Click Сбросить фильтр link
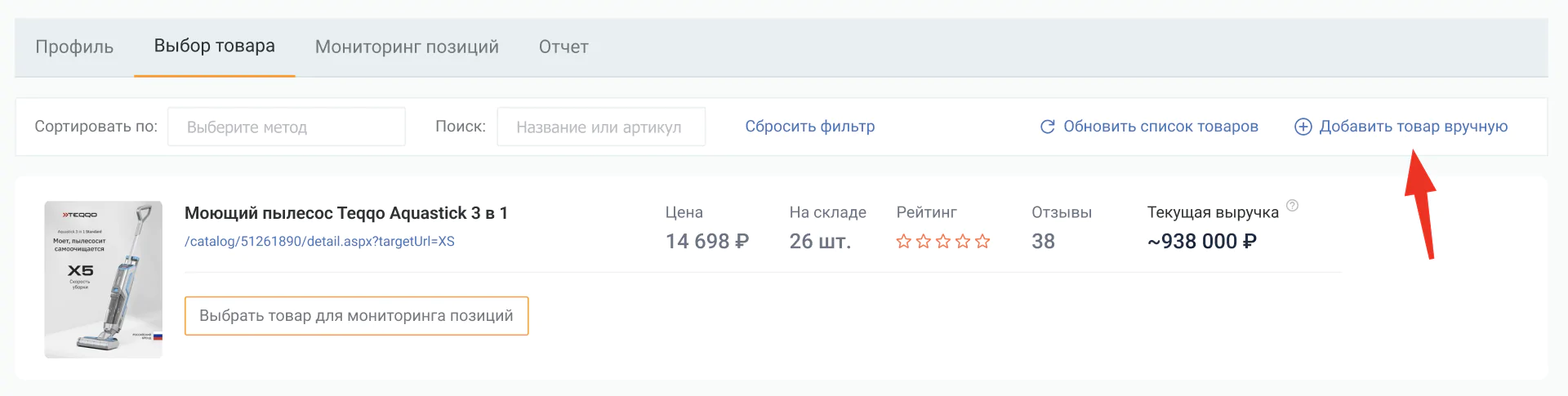Screen dimensions: 1568x396 click(x=810, y=127)
